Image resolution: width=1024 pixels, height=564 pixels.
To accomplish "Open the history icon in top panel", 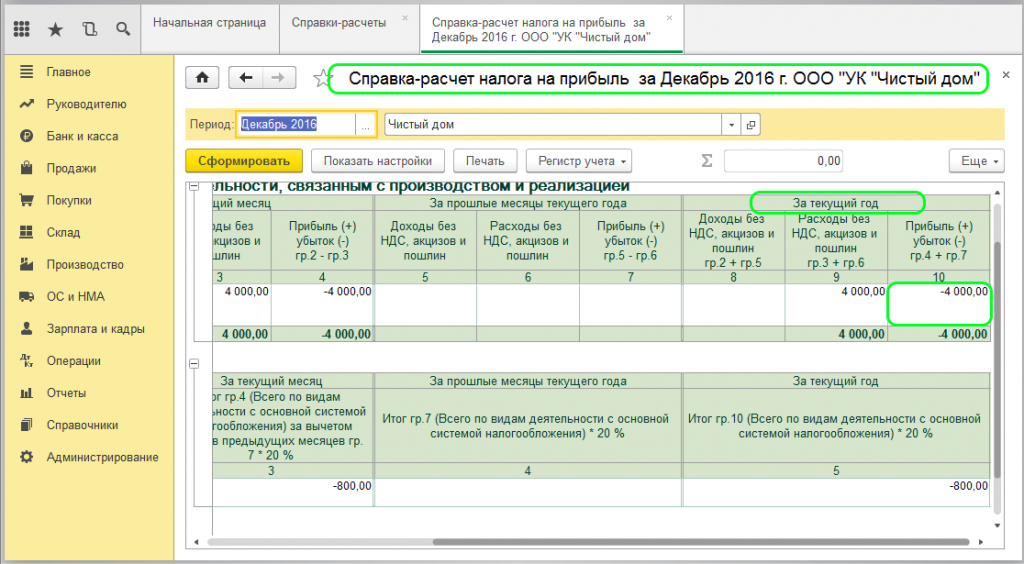I will coord(89,29).
